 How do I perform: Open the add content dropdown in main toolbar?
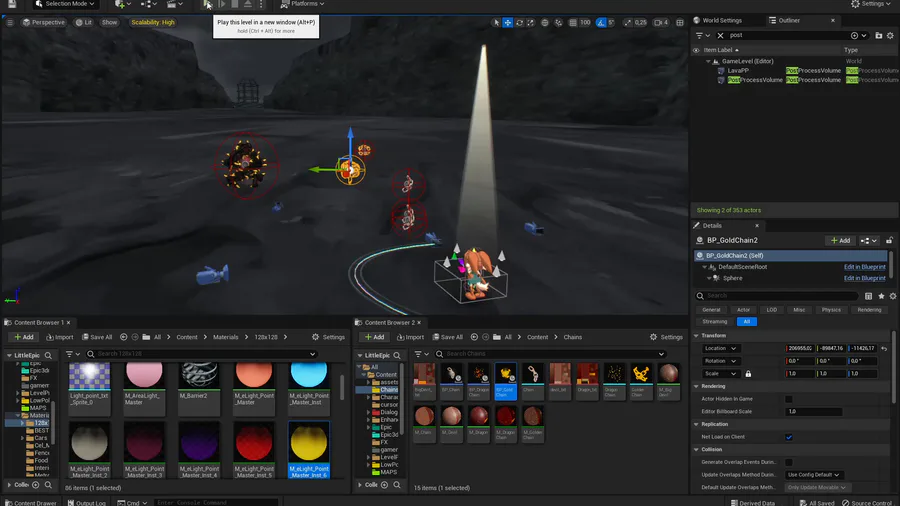coord(123,4)
